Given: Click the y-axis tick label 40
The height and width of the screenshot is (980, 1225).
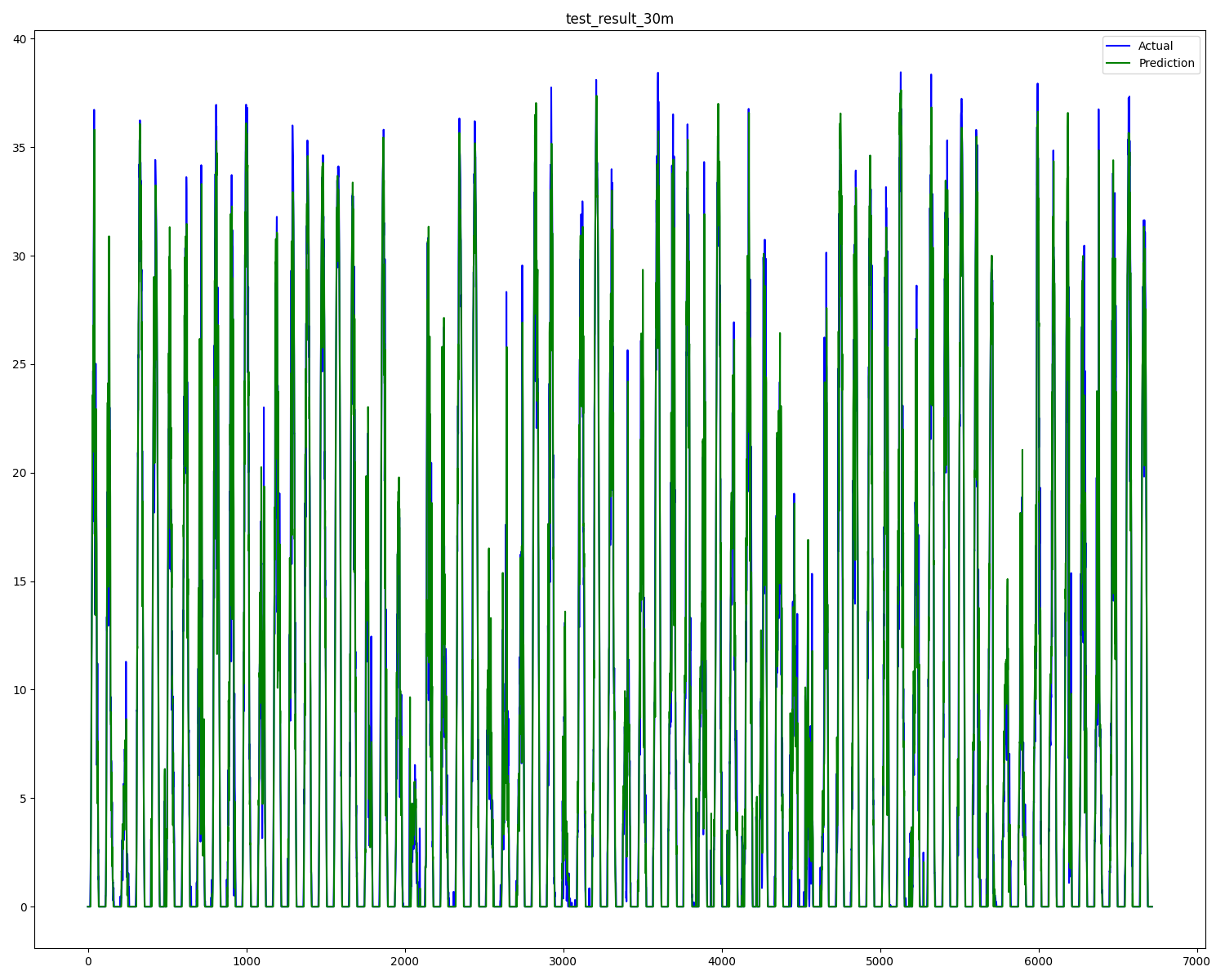Looking at the screenshot, I should 20,39.
